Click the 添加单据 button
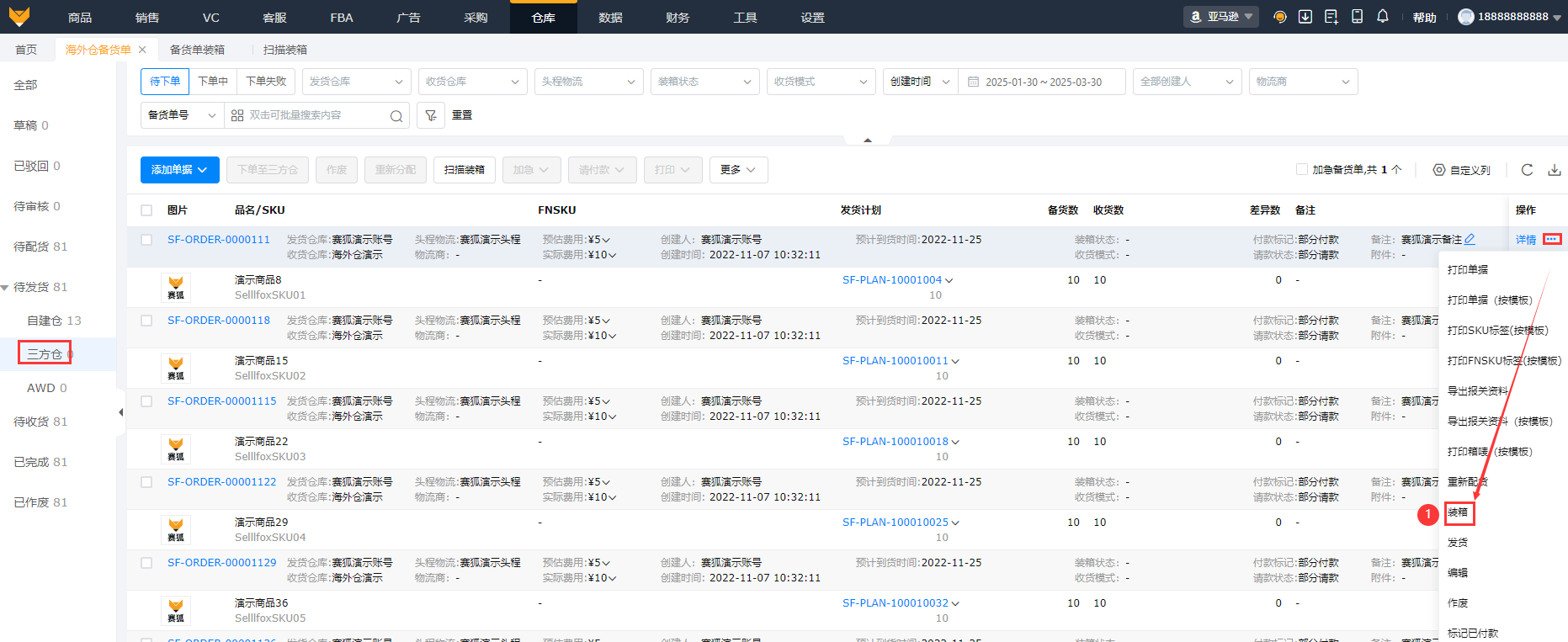The width and height of the screenshot is (1568, 642). point(179,170)
